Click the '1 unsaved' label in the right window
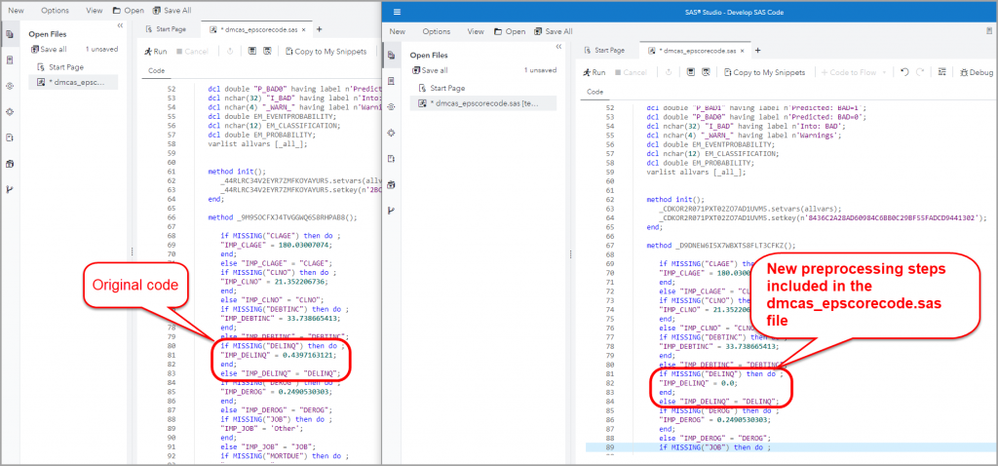This screenshot has width=998, height=466. pos(540,70)
